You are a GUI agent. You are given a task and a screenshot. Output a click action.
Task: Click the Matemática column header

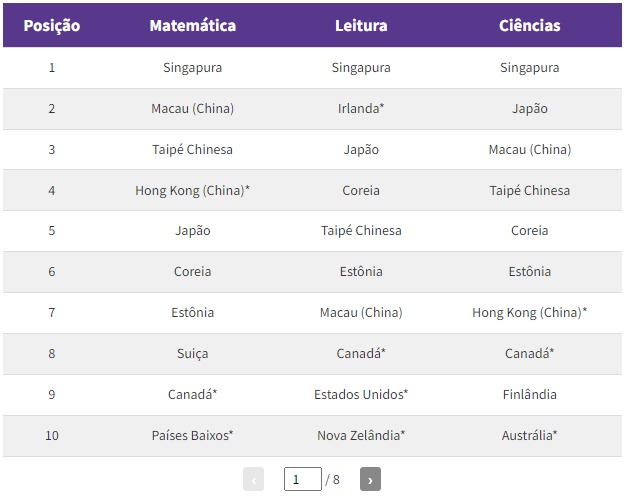[x=192, y=25]
